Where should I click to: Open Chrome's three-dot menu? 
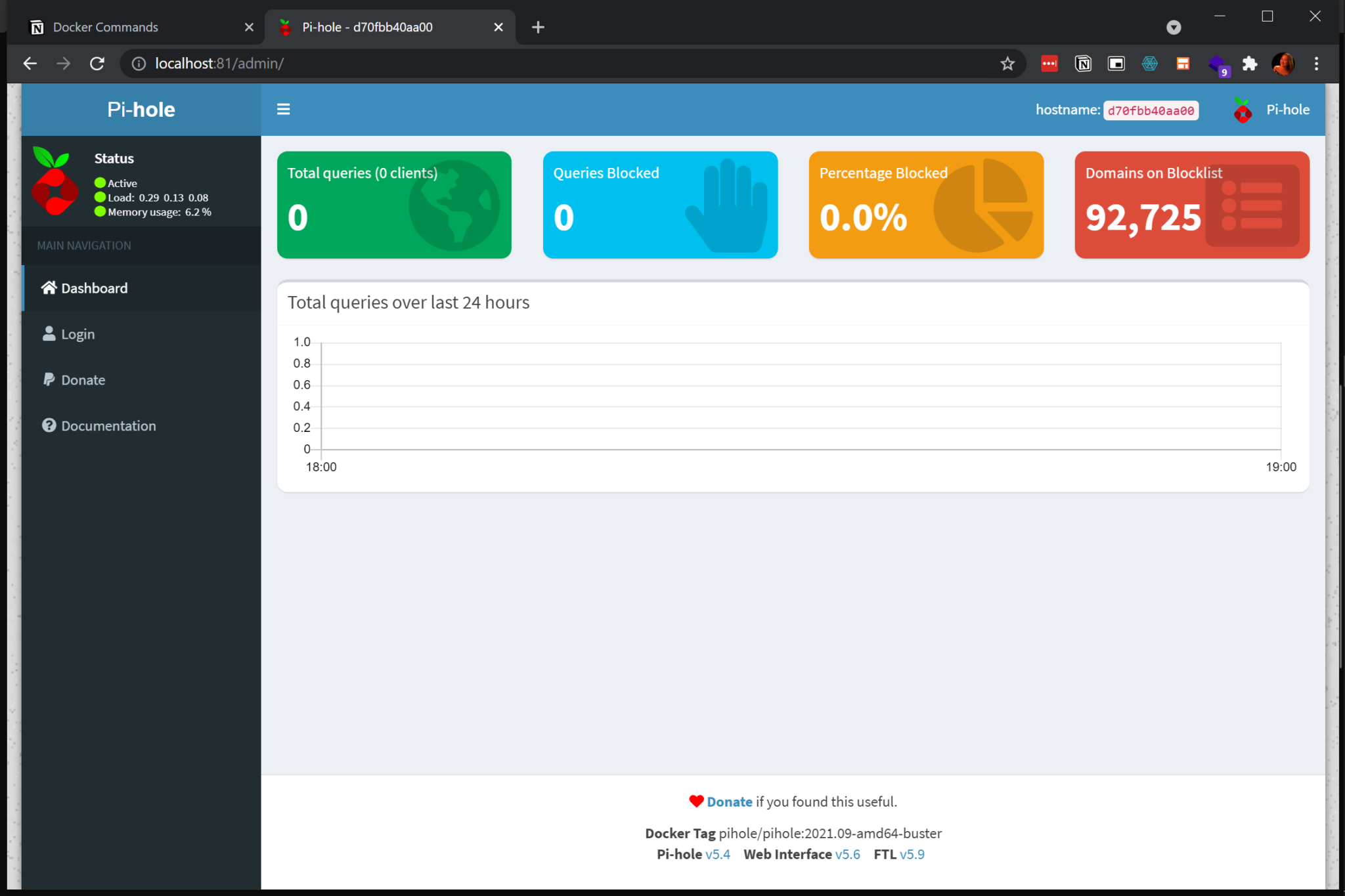pos(1316,63)
